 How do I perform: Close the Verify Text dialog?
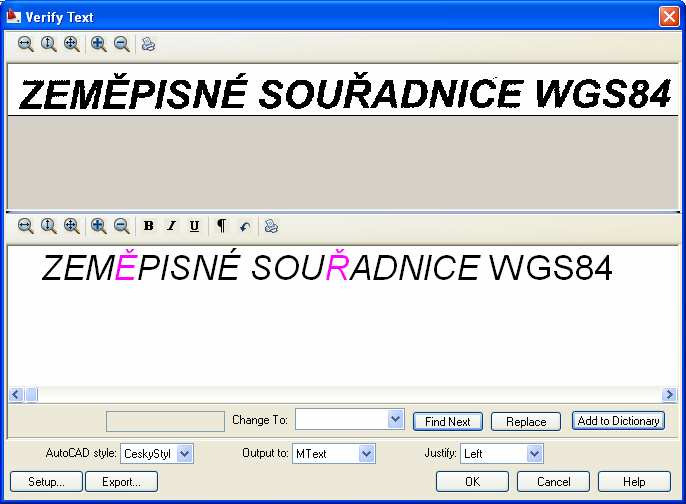pos(669,17)
